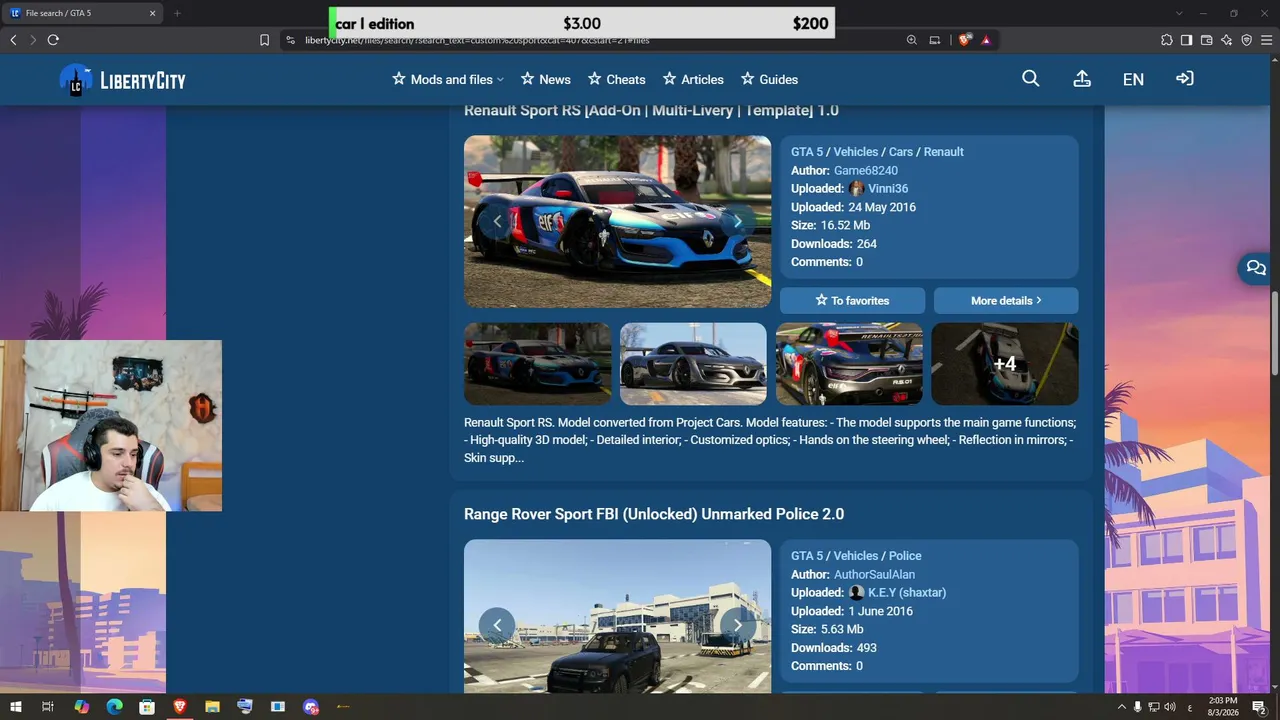Open the Police category breadcrumb link
This screenshot has height=720, width=1280.
(x=905, y=556)
